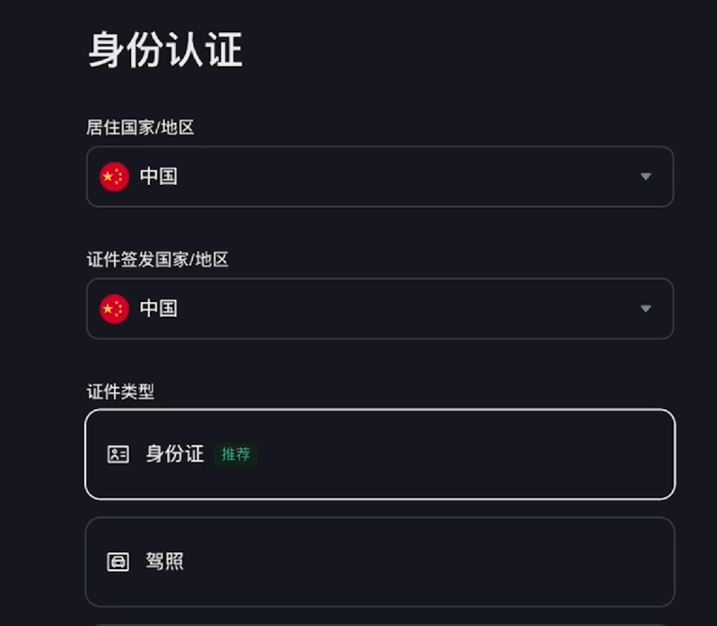Click 中国 text in residence country field
Screen dimensions: 717x626
[x=159, y=177]
